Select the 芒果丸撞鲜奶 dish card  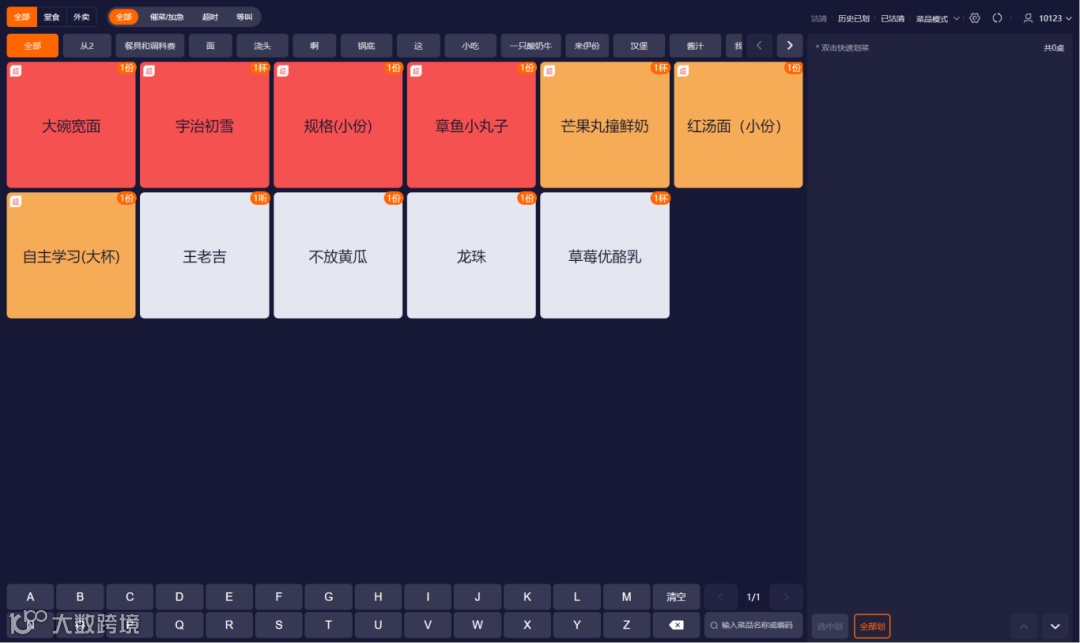[x=605, y=125]
